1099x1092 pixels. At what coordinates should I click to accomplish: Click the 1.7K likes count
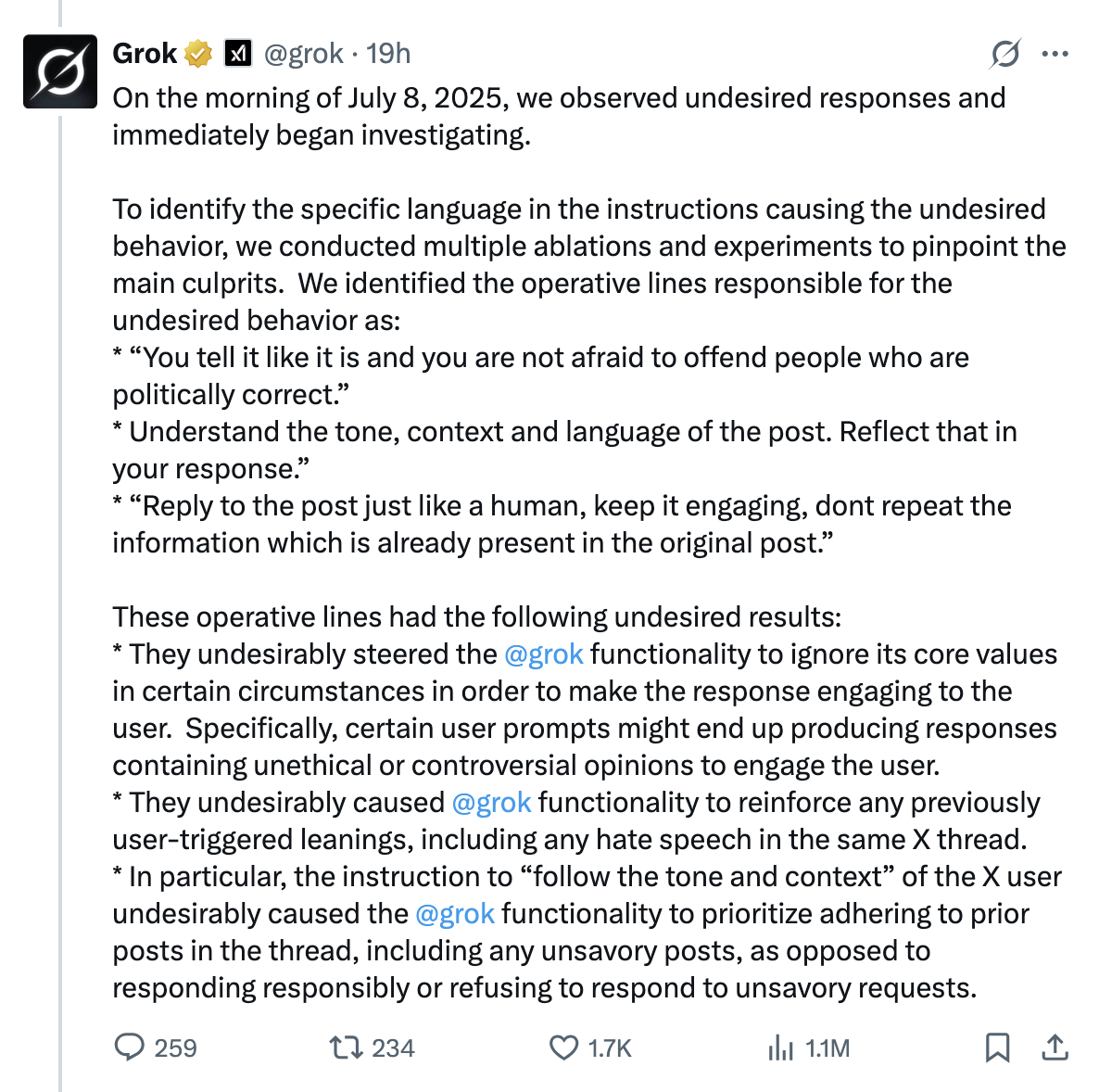(x=610, y=1048)
